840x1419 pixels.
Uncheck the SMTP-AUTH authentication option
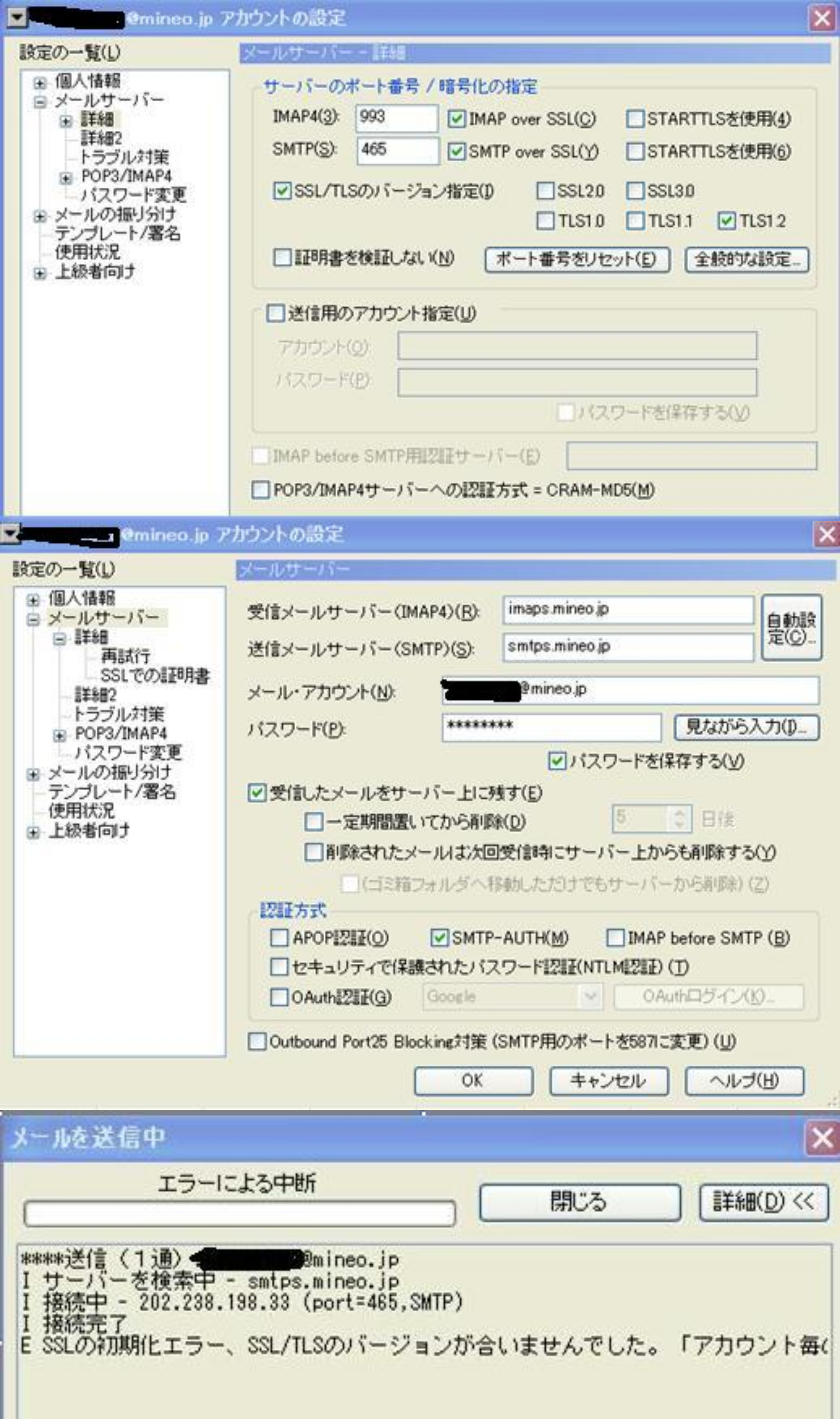coord(439,938)
